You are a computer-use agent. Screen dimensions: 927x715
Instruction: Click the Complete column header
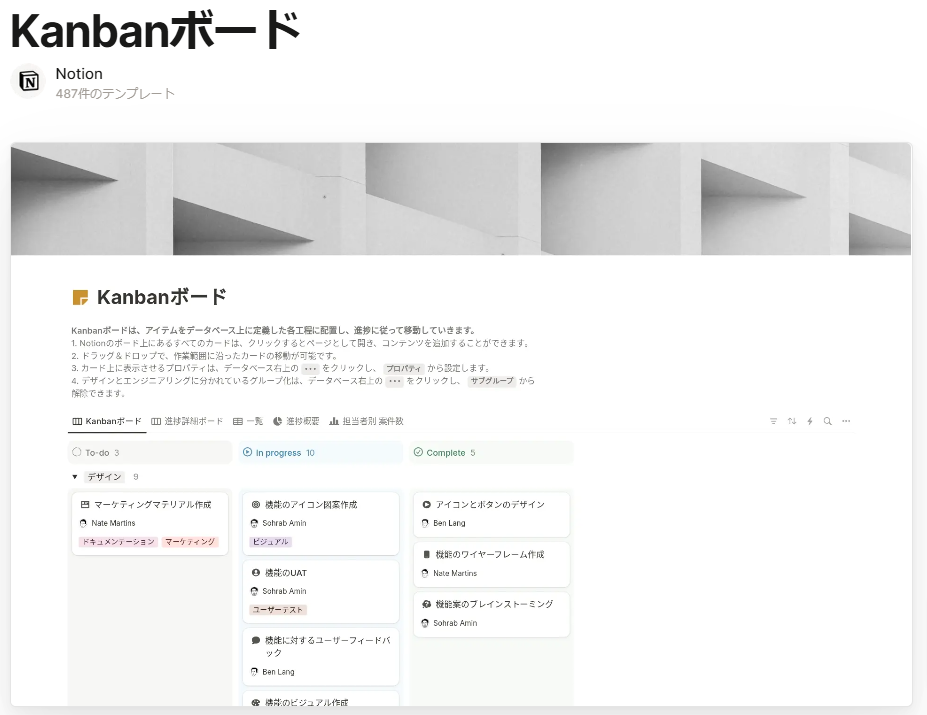coord(491,452)
